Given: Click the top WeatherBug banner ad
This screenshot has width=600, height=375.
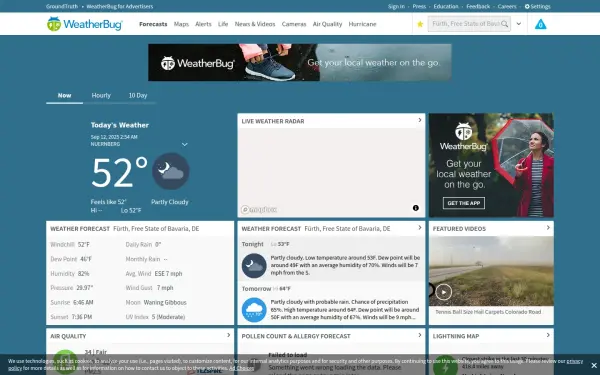Looking at the screenshot, I should click(x=300, y=62).
